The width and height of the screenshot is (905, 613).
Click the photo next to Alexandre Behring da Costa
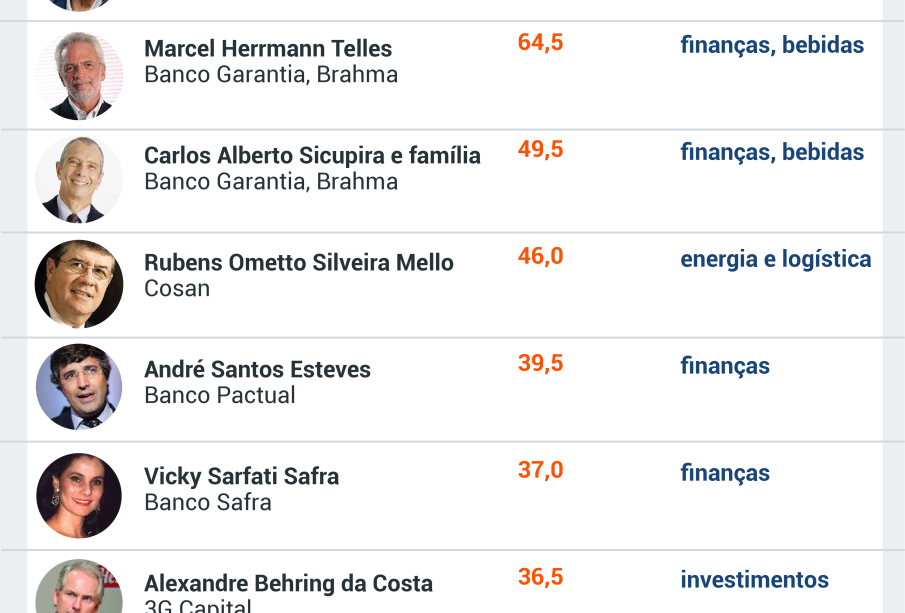click(x=79, y=590)
